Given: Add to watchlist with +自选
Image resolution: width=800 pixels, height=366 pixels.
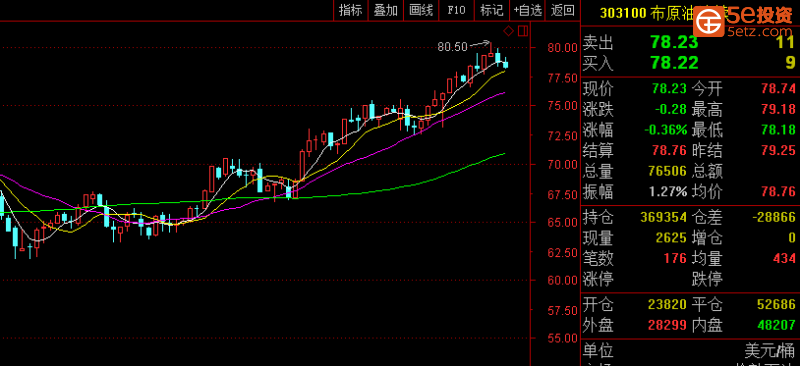Looking at the screenshot, I should (x=528, y=10).
